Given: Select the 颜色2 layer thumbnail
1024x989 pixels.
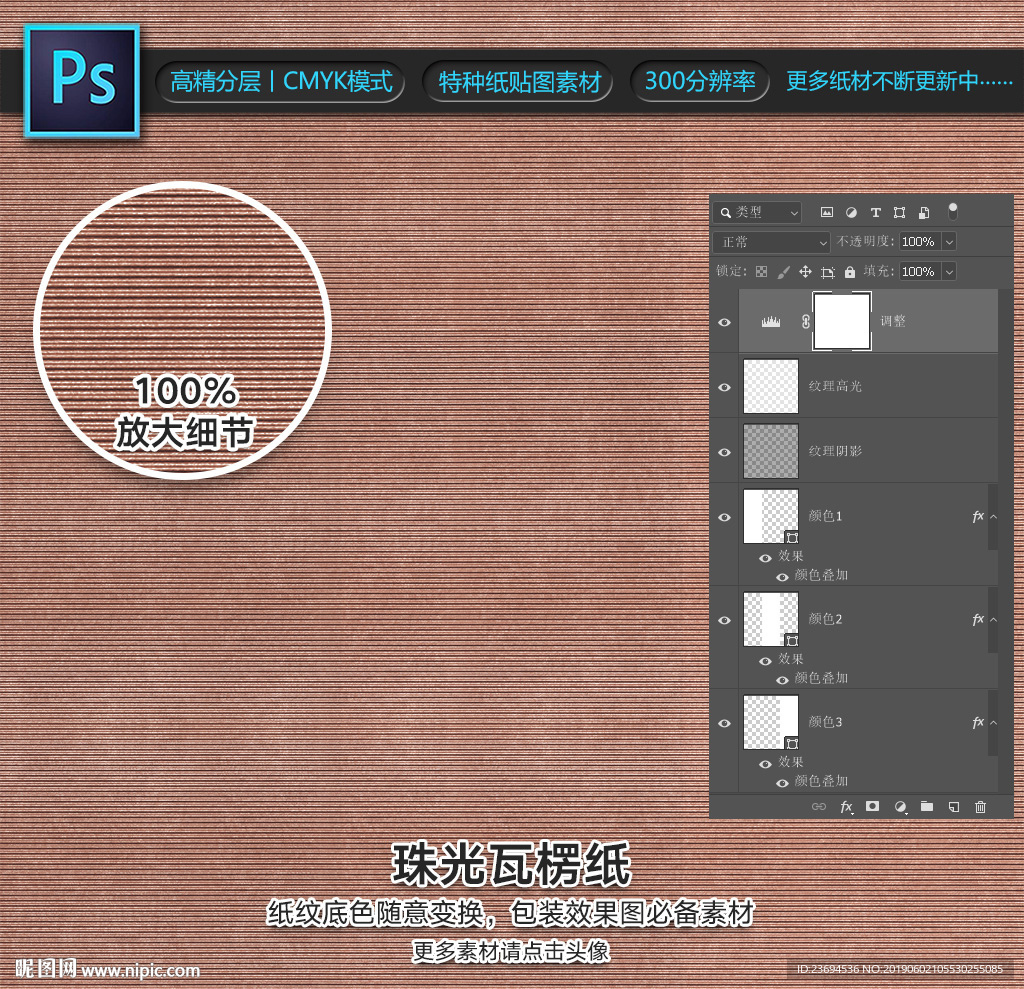Looking at the screenshot, I should click(771, 619).
